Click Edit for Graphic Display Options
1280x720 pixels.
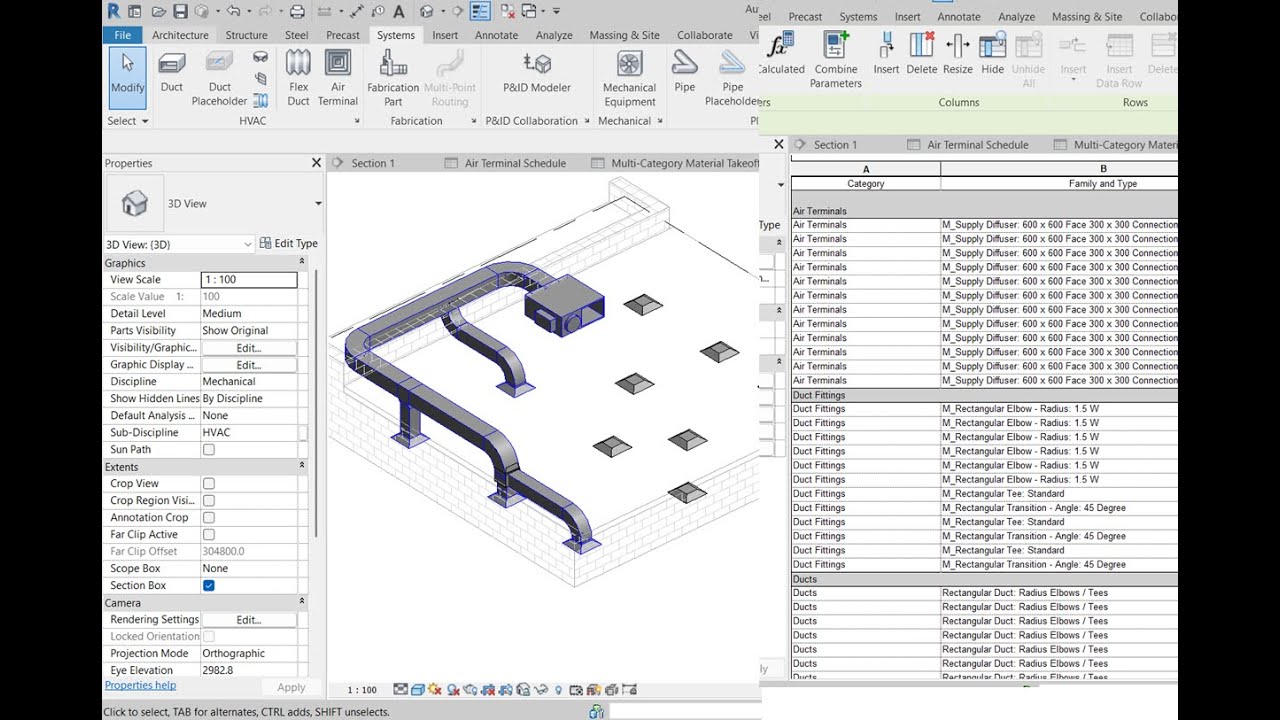coord(249,365)
